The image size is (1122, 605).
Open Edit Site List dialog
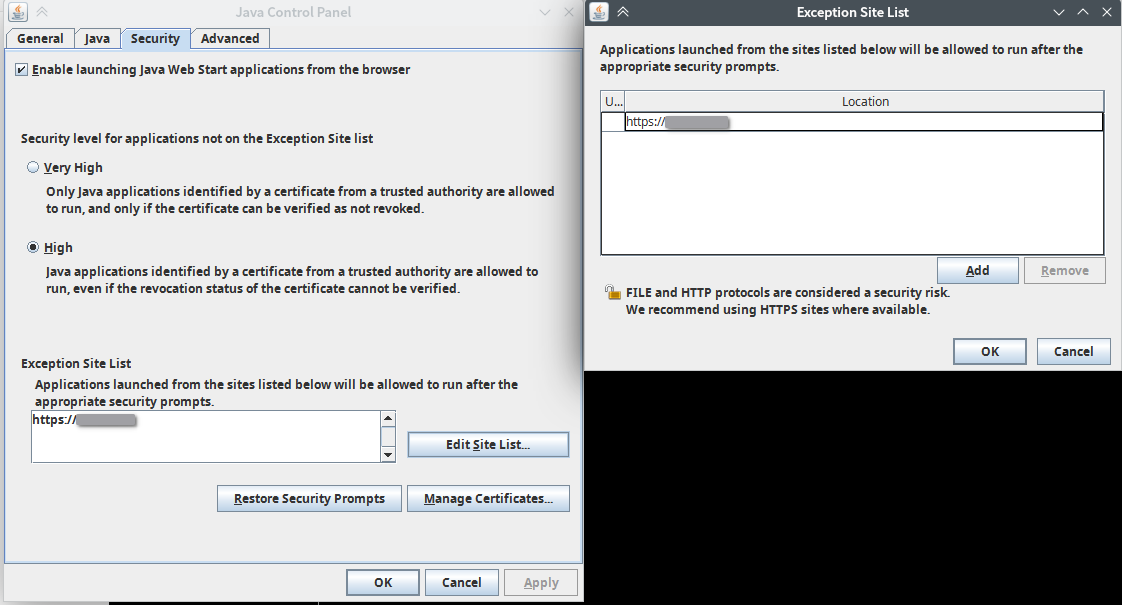click(488, 445)
